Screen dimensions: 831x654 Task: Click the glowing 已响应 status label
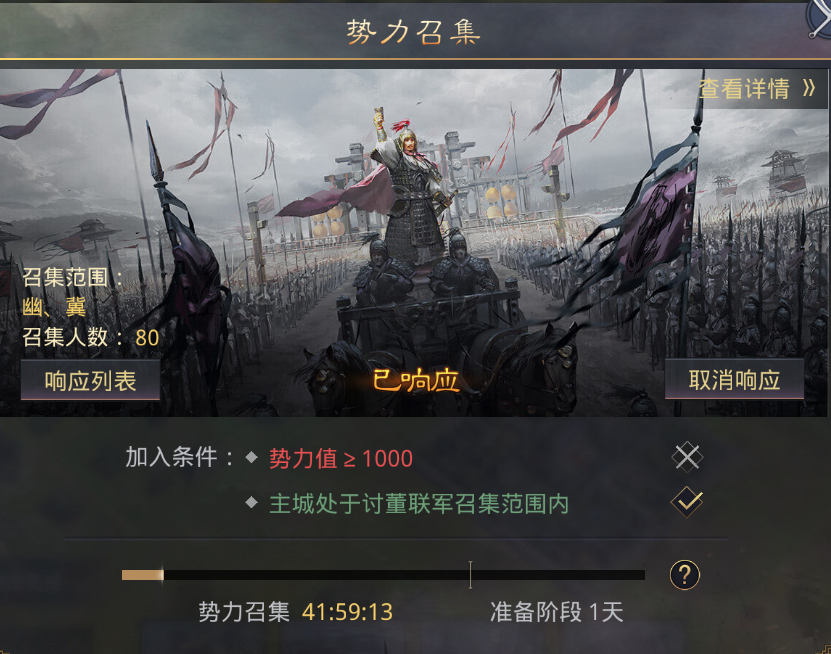[416, 380]
